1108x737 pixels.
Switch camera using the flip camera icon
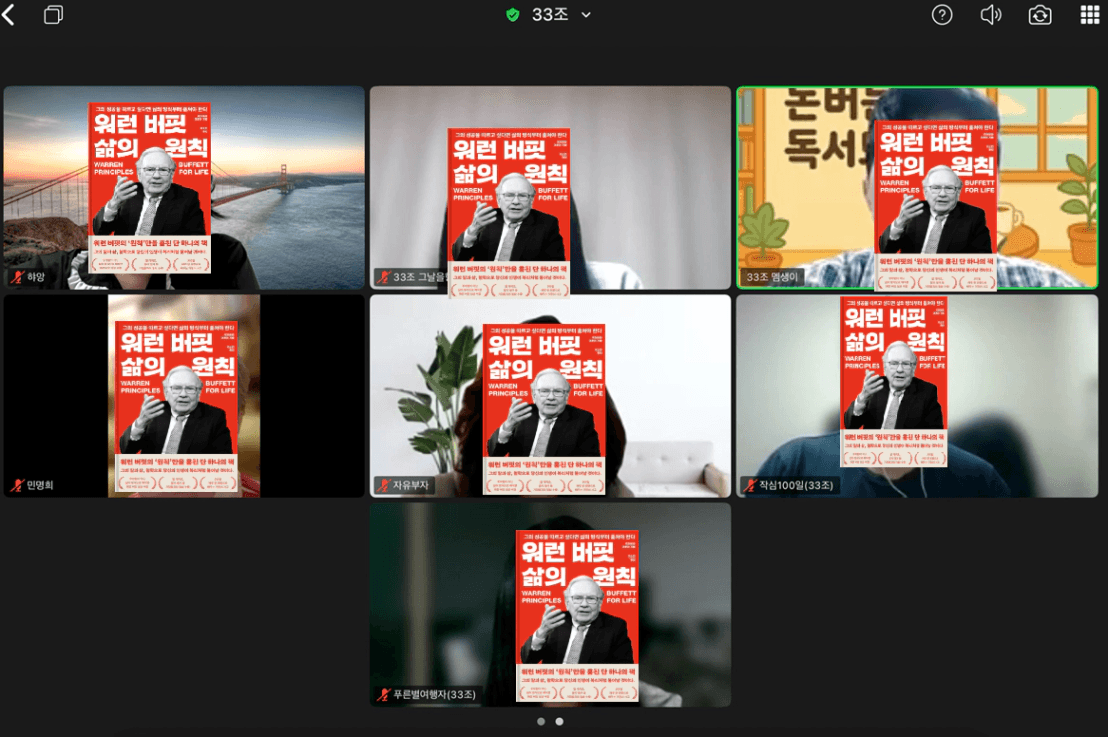coord(1040,15)
